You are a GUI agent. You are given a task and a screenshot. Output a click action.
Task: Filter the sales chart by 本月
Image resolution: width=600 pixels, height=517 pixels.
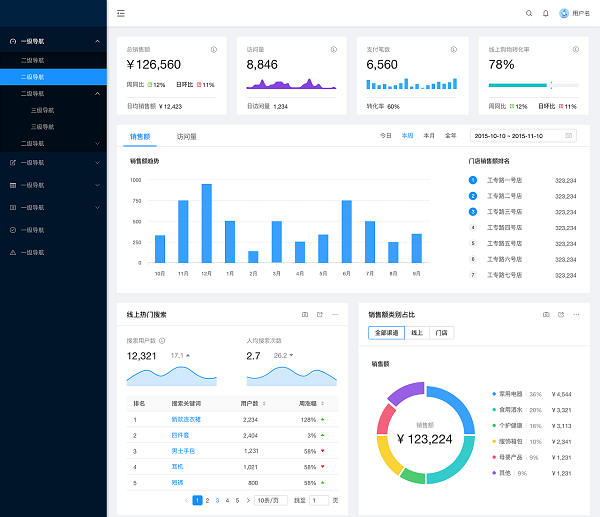(429, 135)
